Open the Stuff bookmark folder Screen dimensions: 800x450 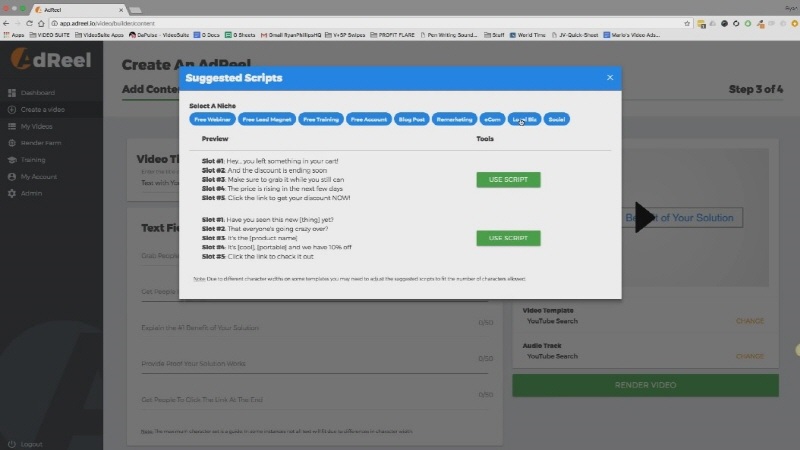494,35
